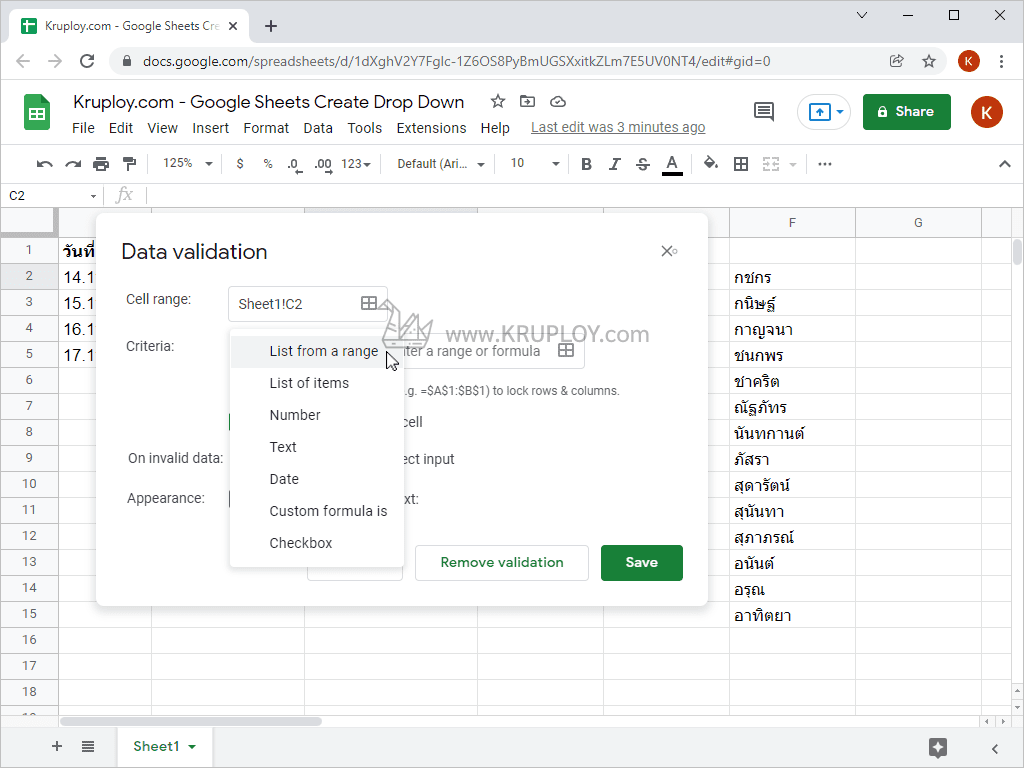Open the Format menu
1024x768 pixels.
[266, 128]
